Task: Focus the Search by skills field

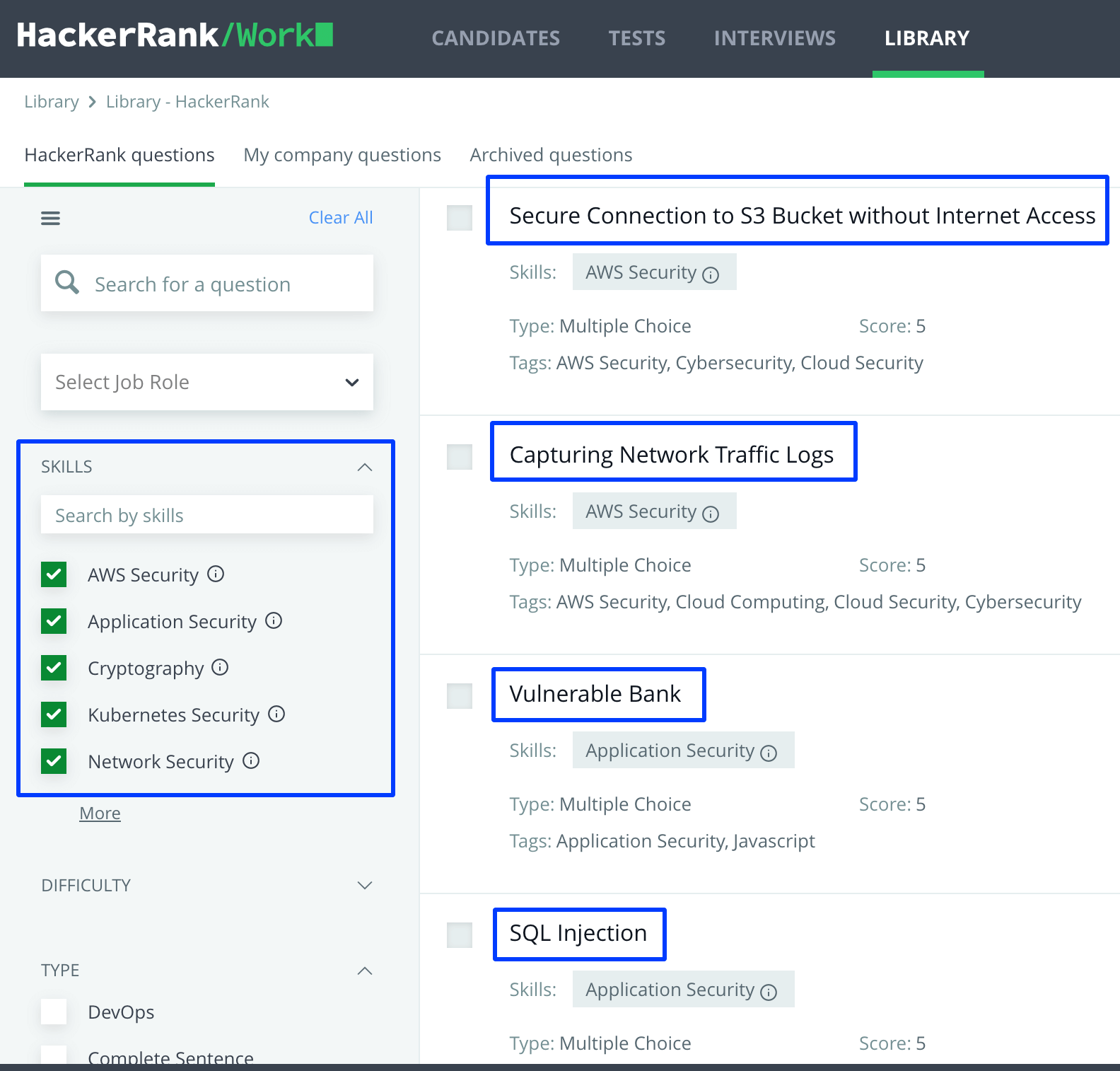Action: (207, 514)
